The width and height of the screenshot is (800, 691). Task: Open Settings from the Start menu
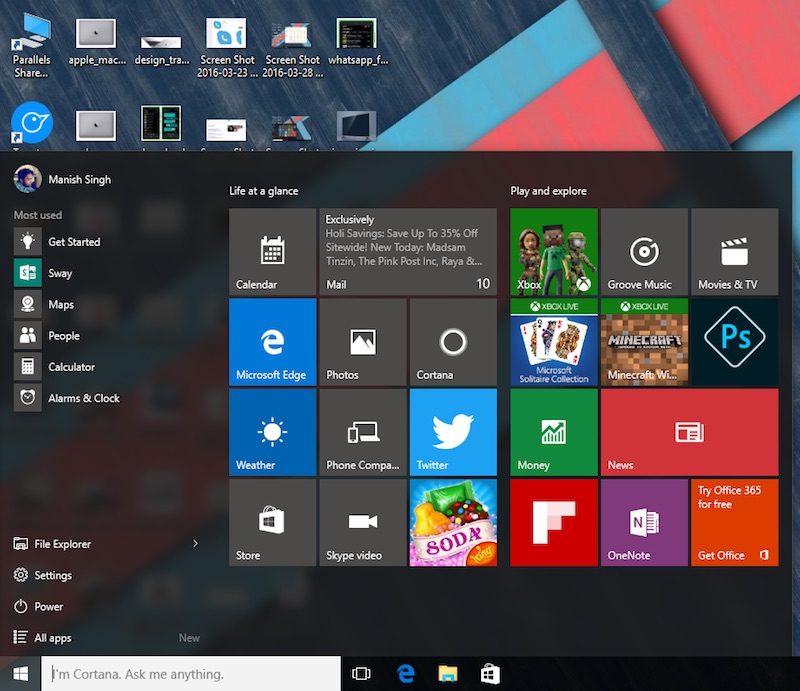[52, 575]
